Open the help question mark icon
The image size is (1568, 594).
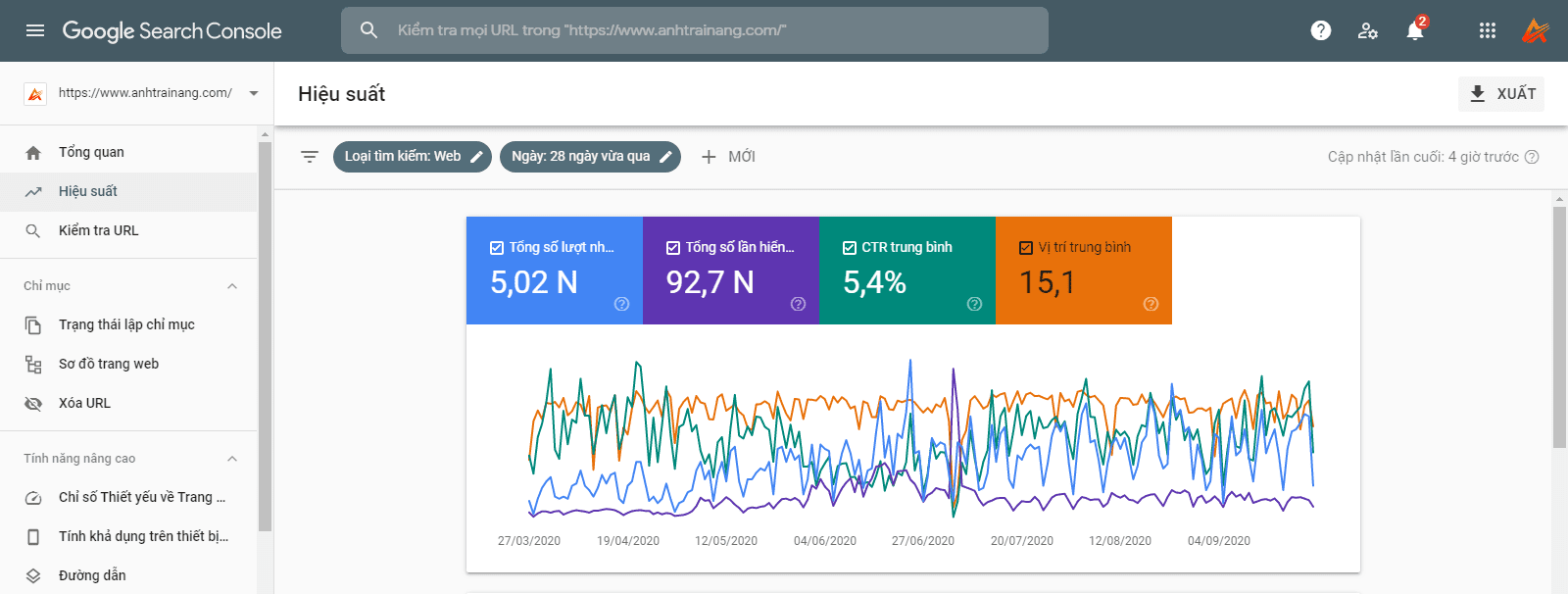[1321, 30]
